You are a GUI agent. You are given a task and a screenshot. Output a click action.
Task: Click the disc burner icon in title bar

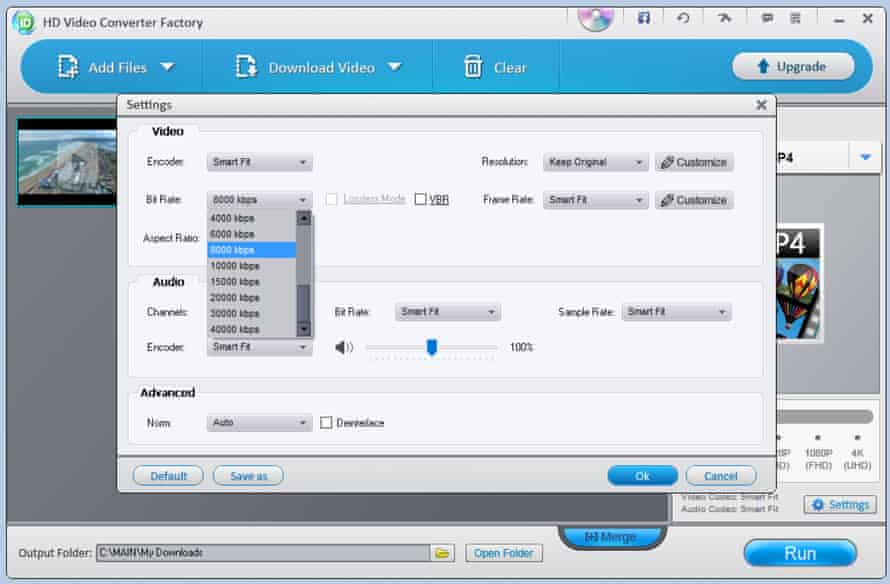click(596, 17)
